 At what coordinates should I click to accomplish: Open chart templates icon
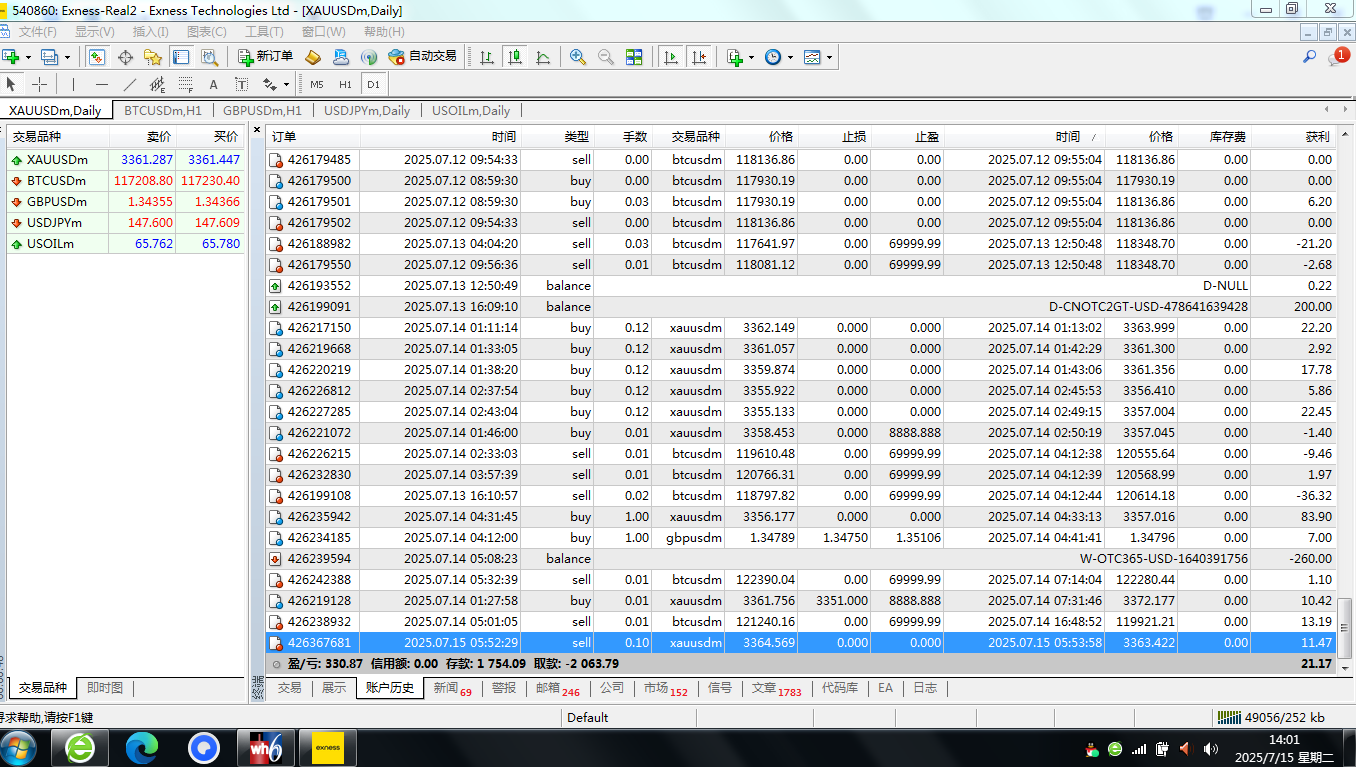(811, 57)
